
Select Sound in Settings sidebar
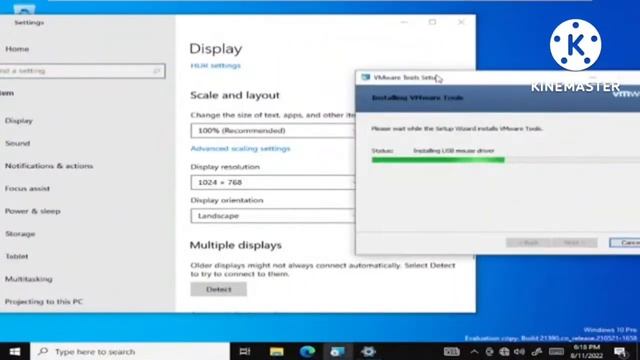(18, 143)
